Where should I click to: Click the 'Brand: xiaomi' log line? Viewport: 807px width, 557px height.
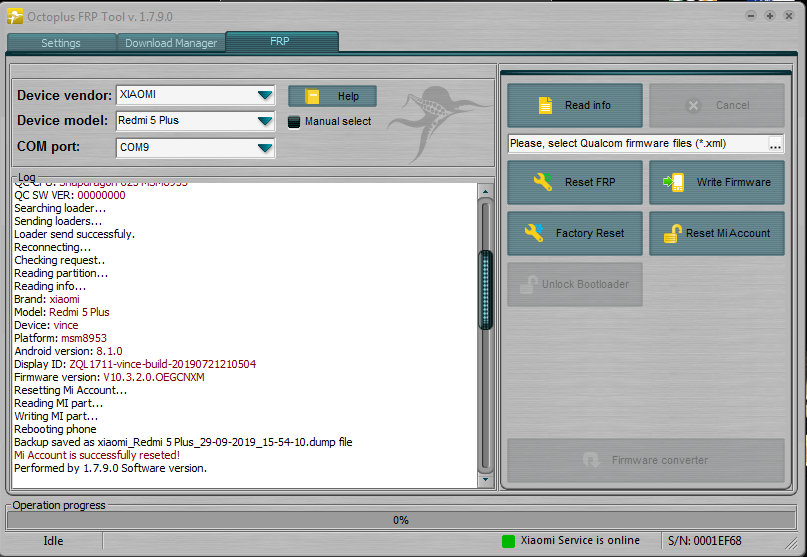click(47, 299)
